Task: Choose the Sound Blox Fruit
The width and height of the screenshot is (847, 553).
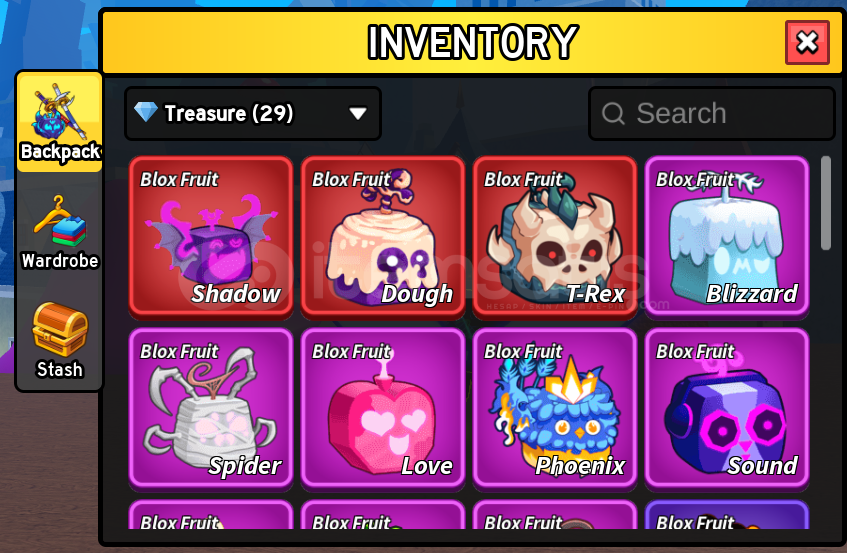Action: click(x=727, y=409)
